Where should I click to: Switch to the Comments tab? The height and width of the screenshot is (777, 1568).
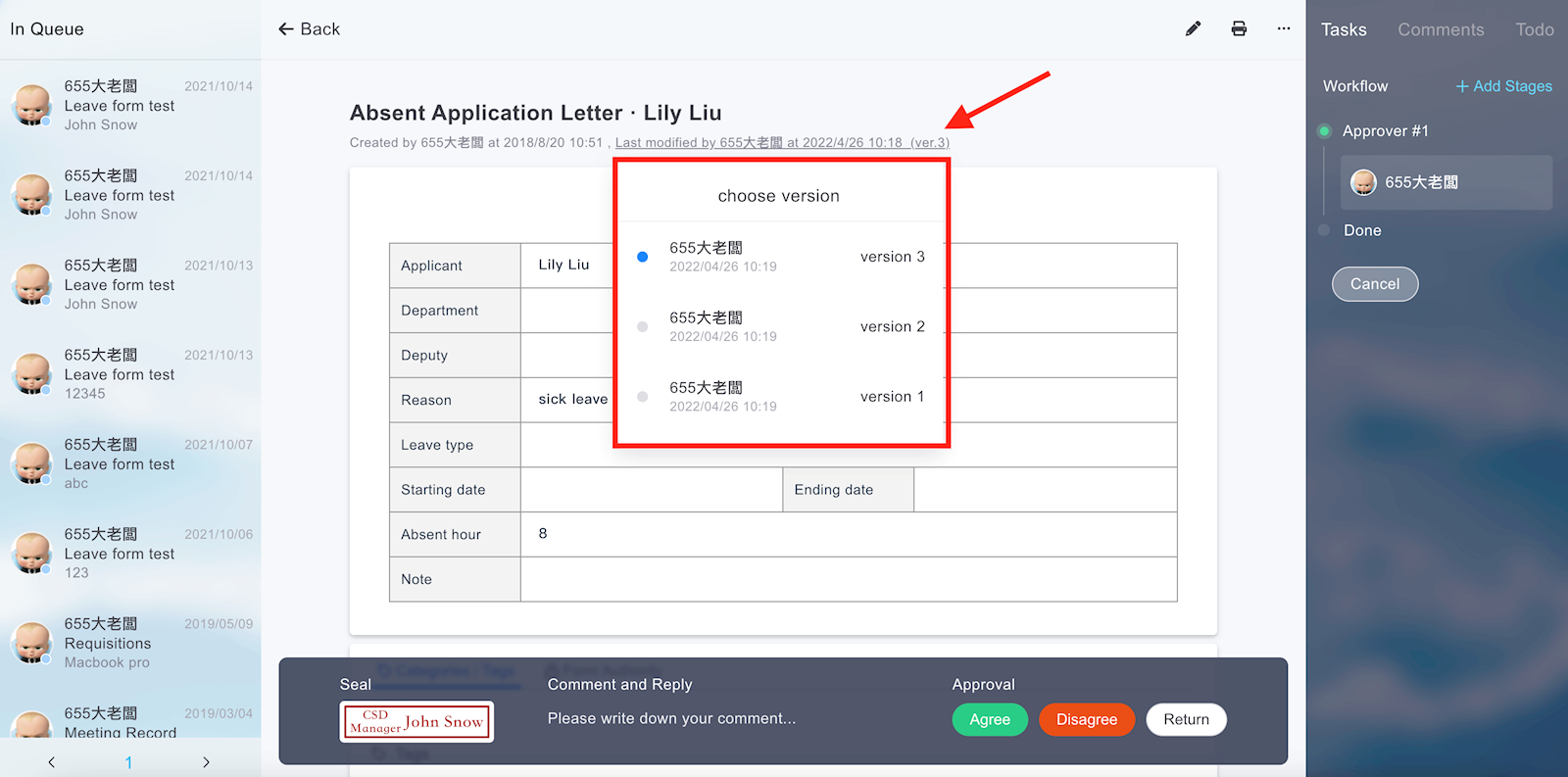[x=1441, y=29]
